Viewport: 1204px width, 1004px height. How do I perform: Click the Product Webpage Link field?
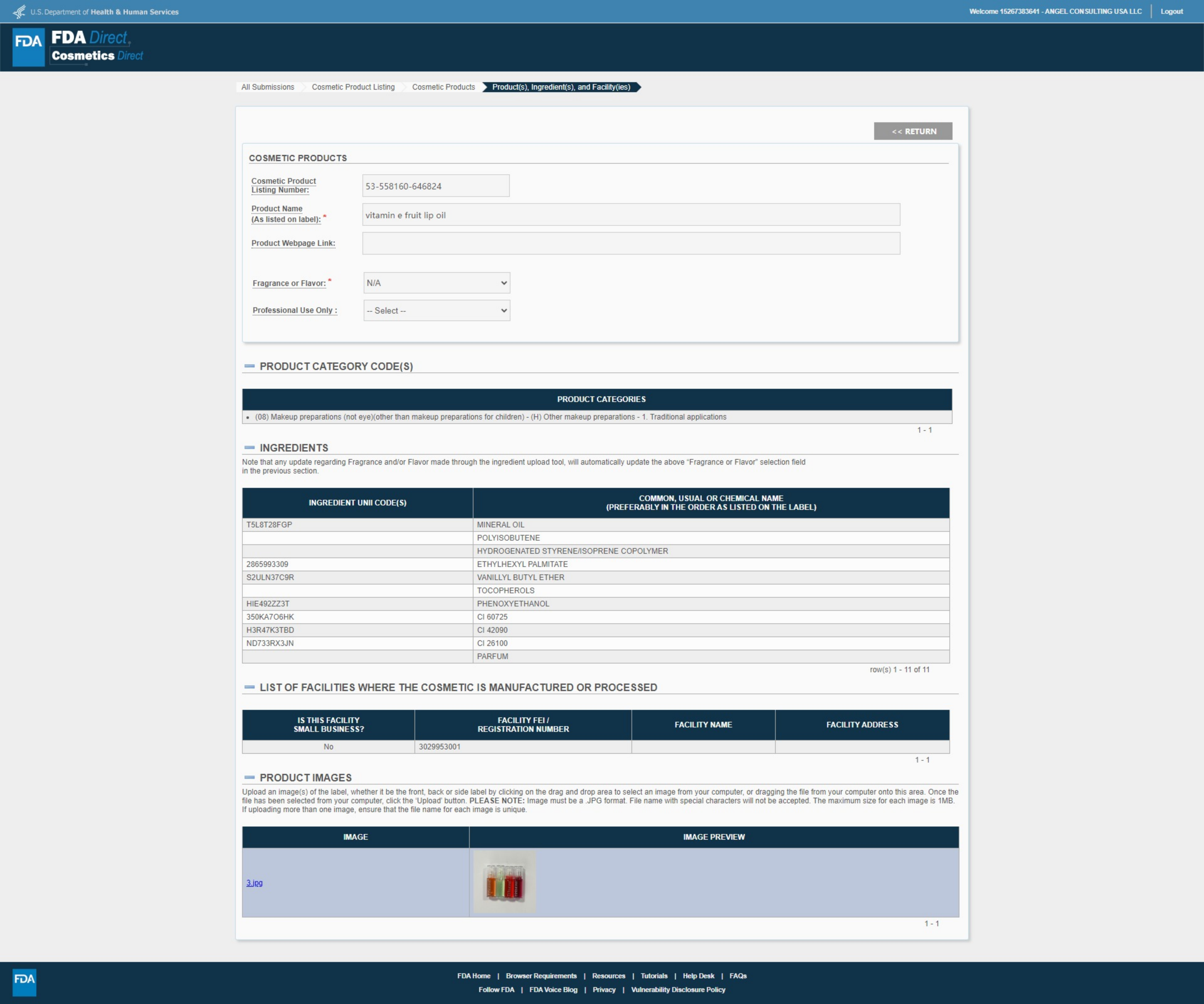click(x=631, y=243)
